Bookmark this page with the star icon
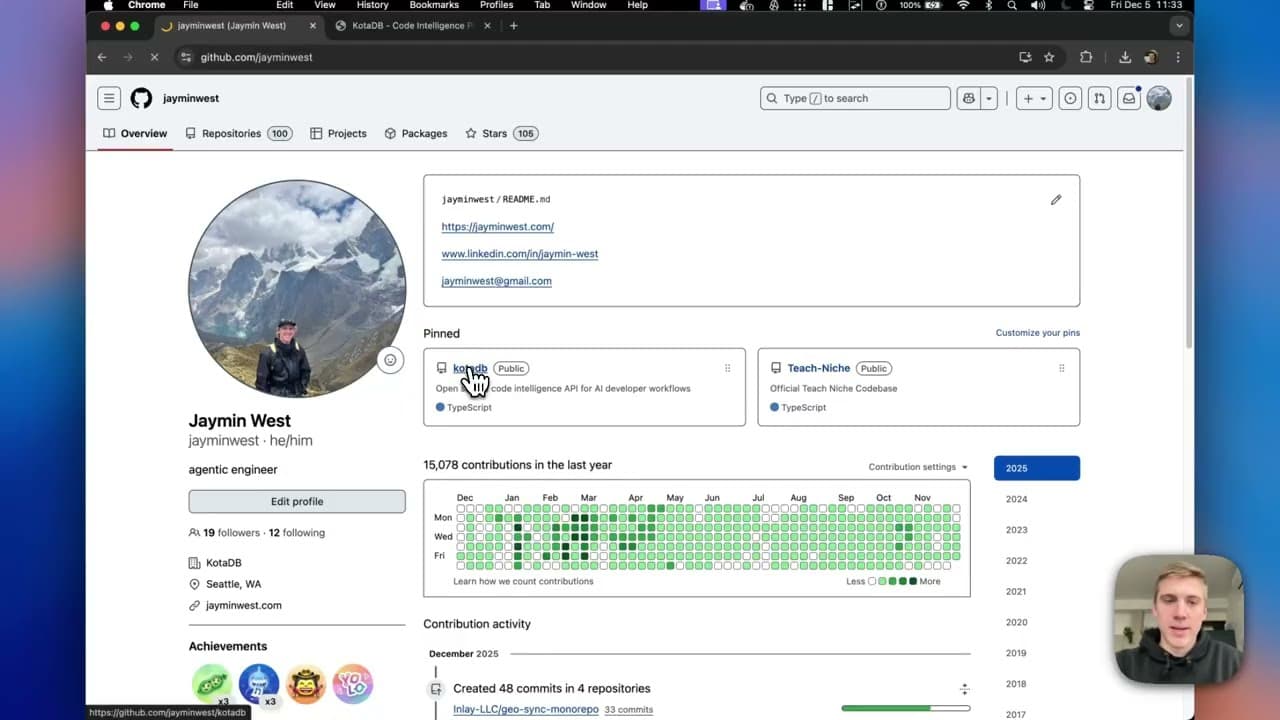This screenshot has height=720, width=1280. 1049,57
